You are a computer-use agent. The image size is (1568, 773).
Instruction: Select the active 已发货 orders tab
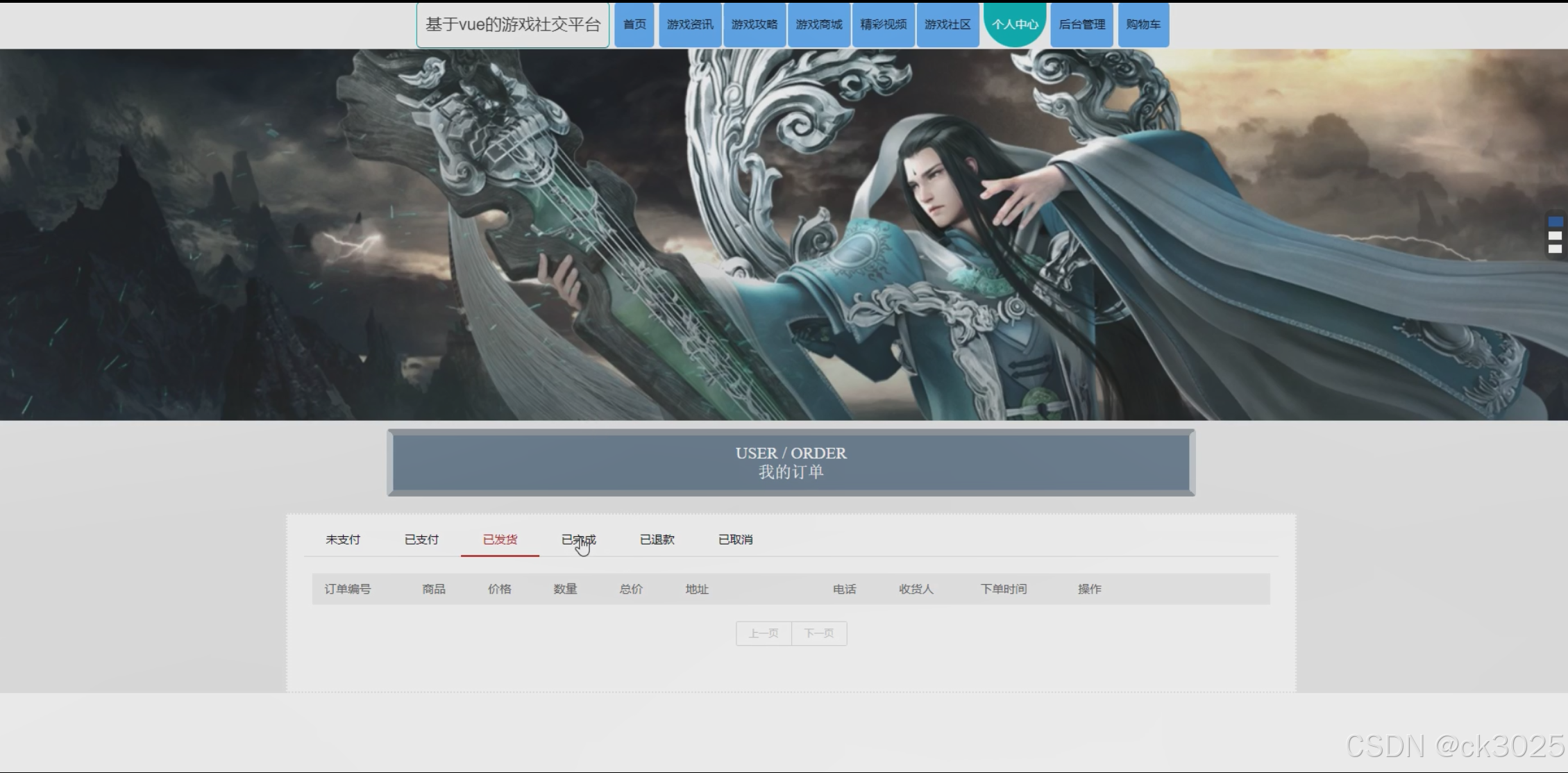pyautogui.click(x=500, y=539)
